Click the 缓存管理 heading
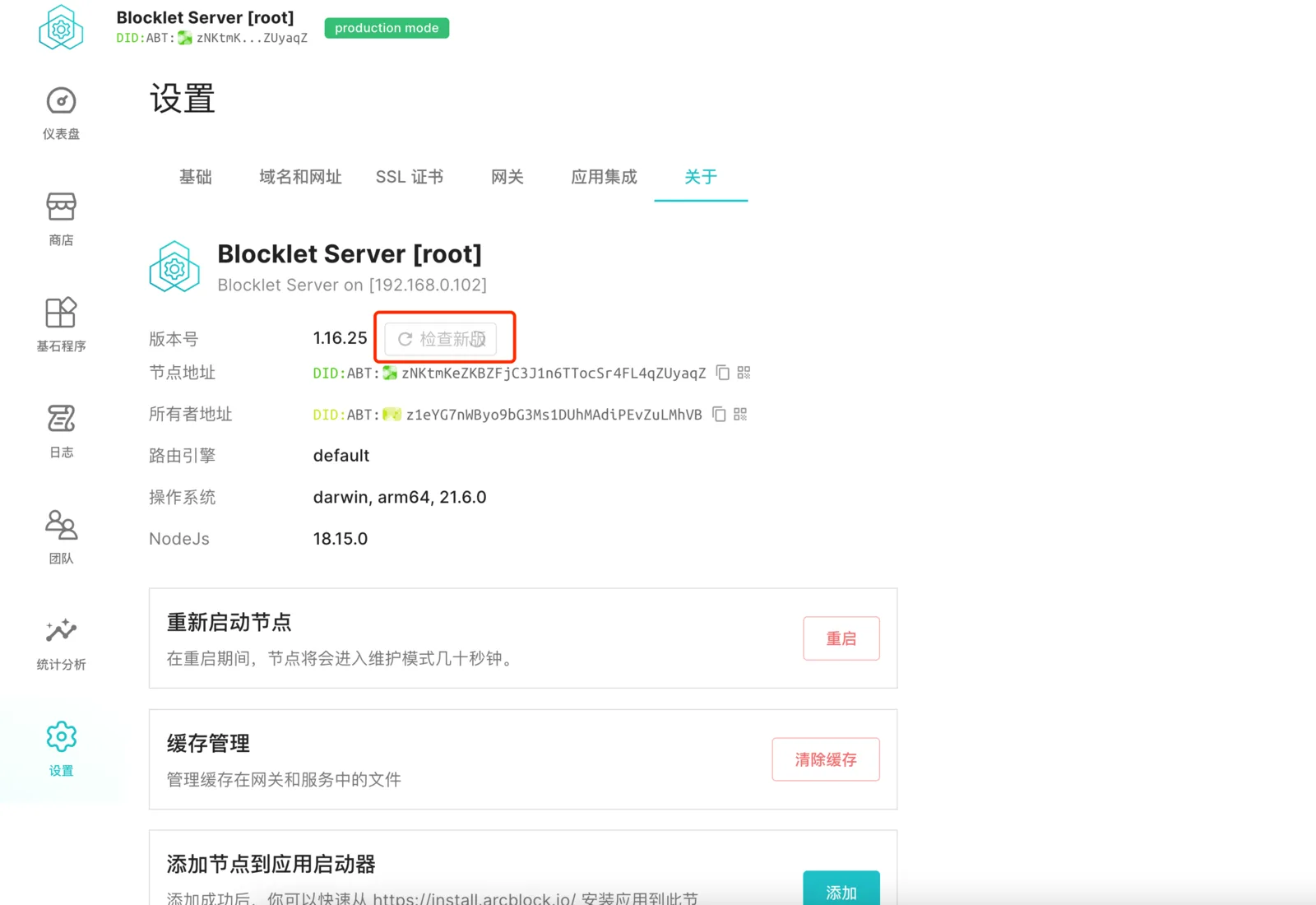1316x905 pixels. coord(208,743)
